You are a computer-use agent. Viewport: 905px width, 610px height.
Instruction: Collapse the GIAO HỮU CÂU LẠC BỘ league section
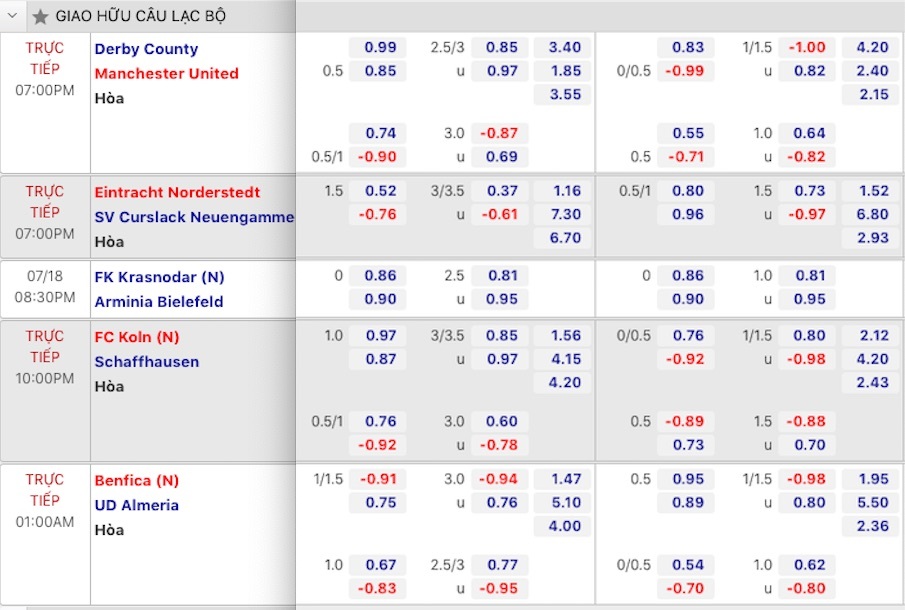(x=12, y=16)
